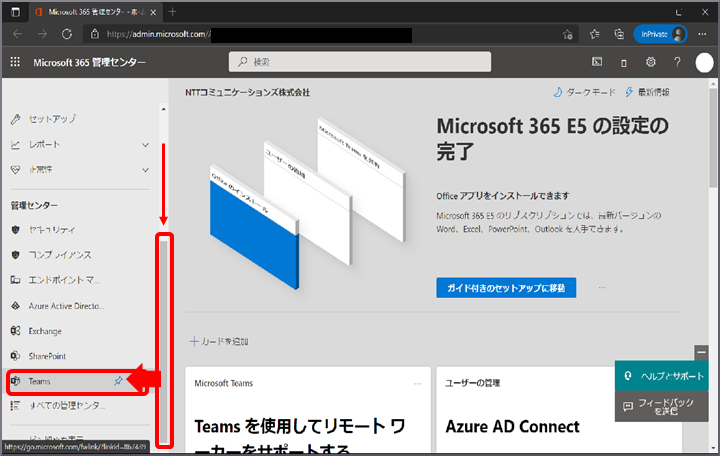
Task: Click the sidebar scrollbar thumb
Action: (164, 341)
